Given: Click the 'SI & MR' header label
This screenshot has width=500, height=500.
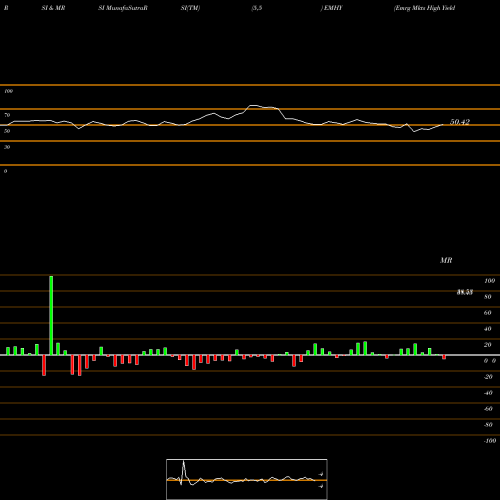Looking at the screenshot, I should point(53,8).
